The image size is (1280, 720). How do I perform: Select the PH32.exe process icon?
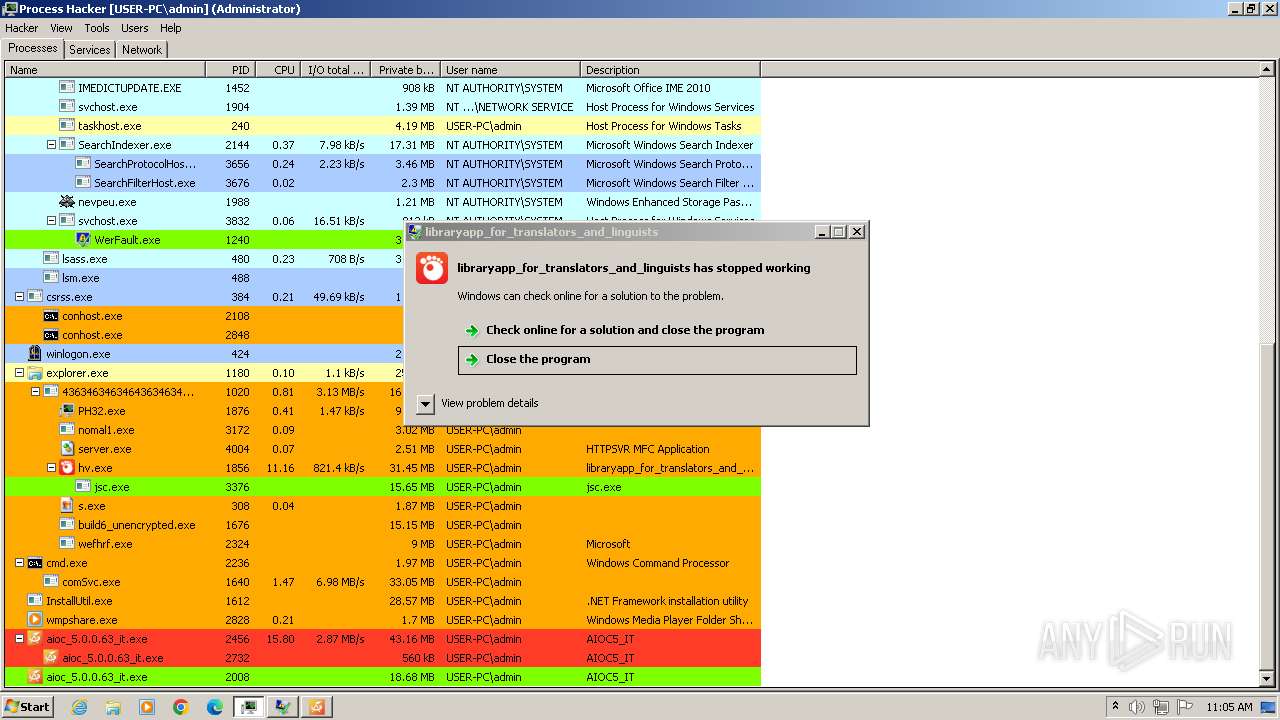coord(67,411)
